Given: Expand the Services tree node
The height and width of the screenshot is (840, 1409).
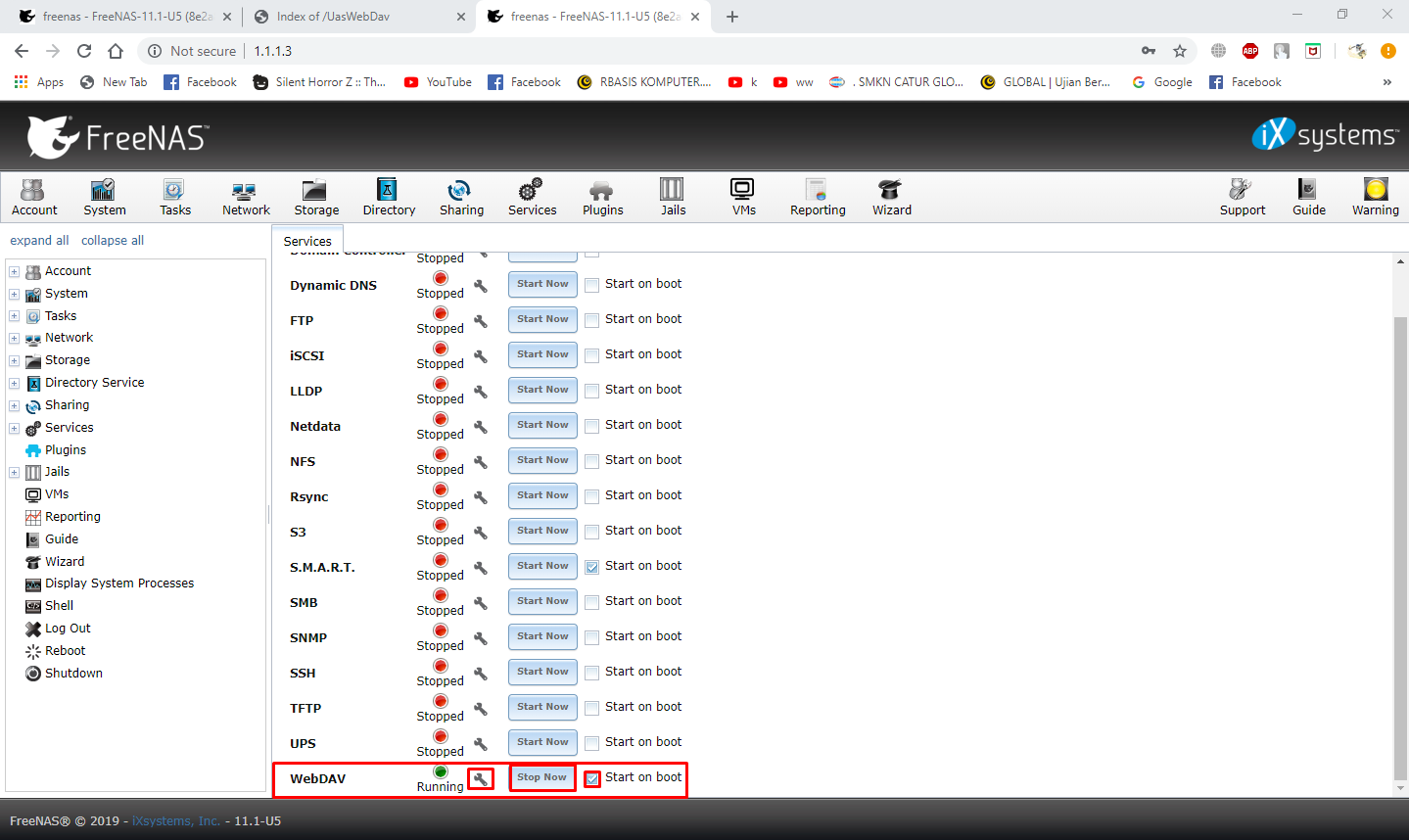Looking at the screenshot, I should click(x=15, y=428).
